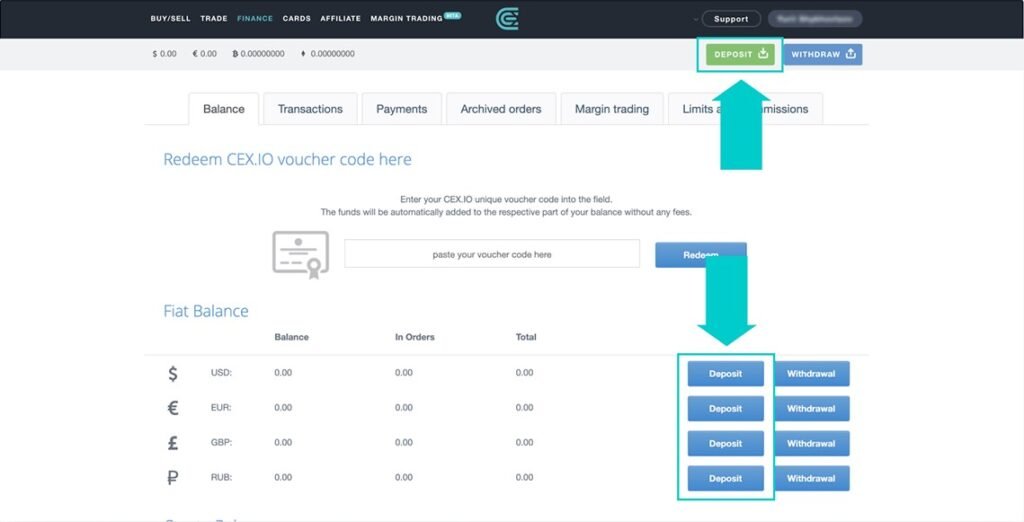This screenshot has width=1024, height=522.
Task: Open the BUY/SELL menu
Action: pos(170,19)
